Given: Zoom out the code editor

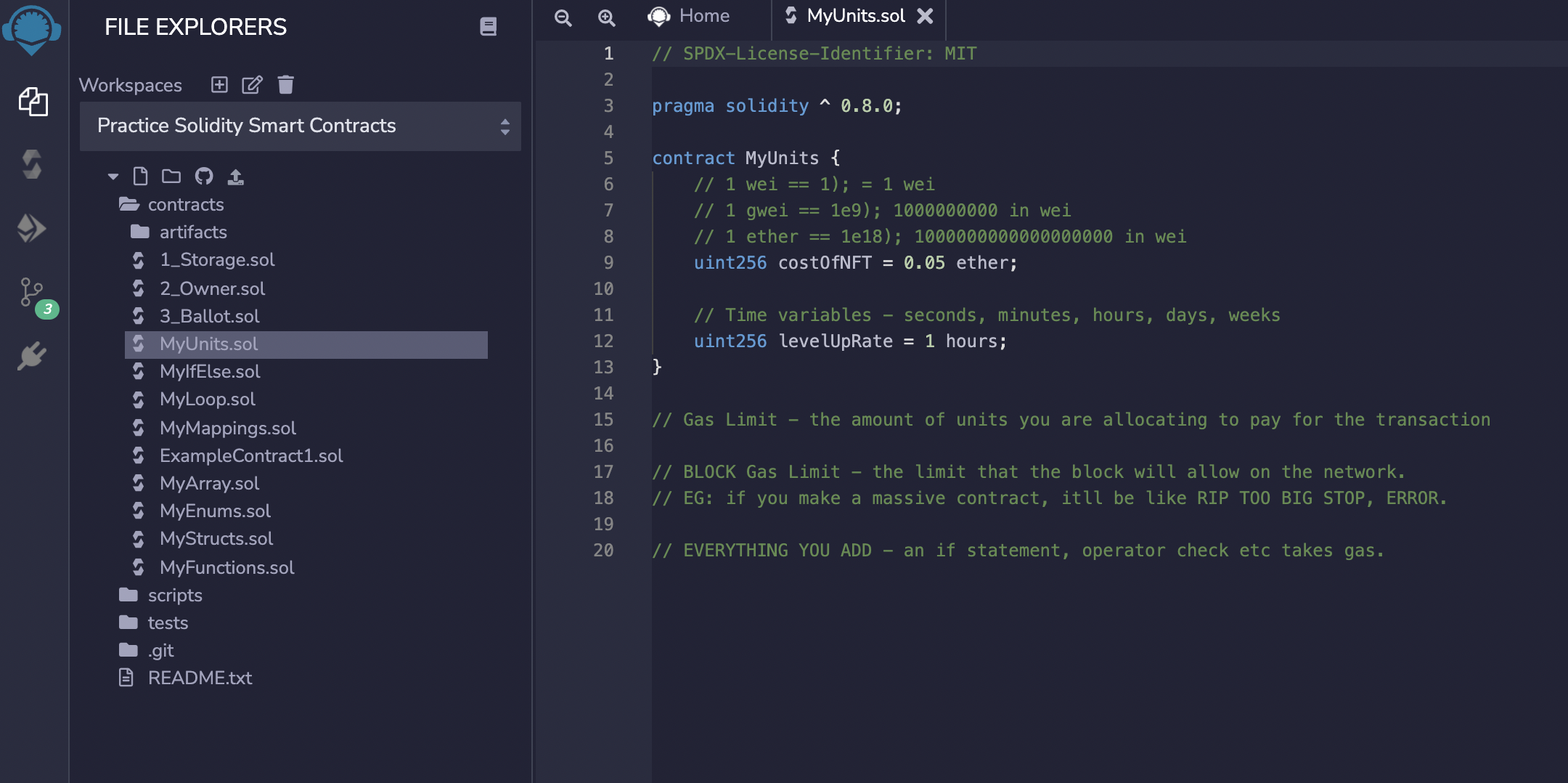Looking at the screenshot, I should click(563, 17).
